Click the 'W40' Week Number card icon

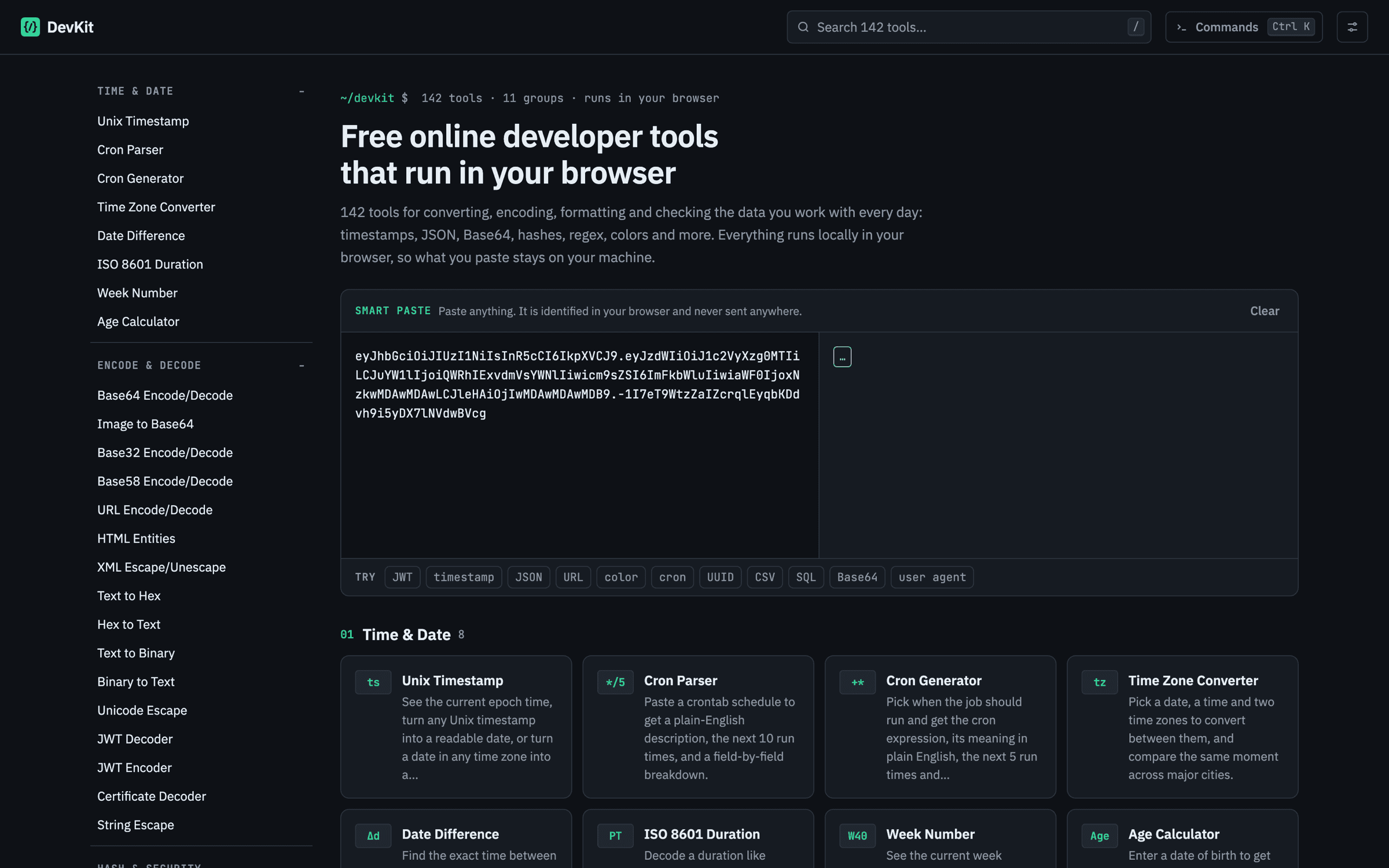click(857, 836)
